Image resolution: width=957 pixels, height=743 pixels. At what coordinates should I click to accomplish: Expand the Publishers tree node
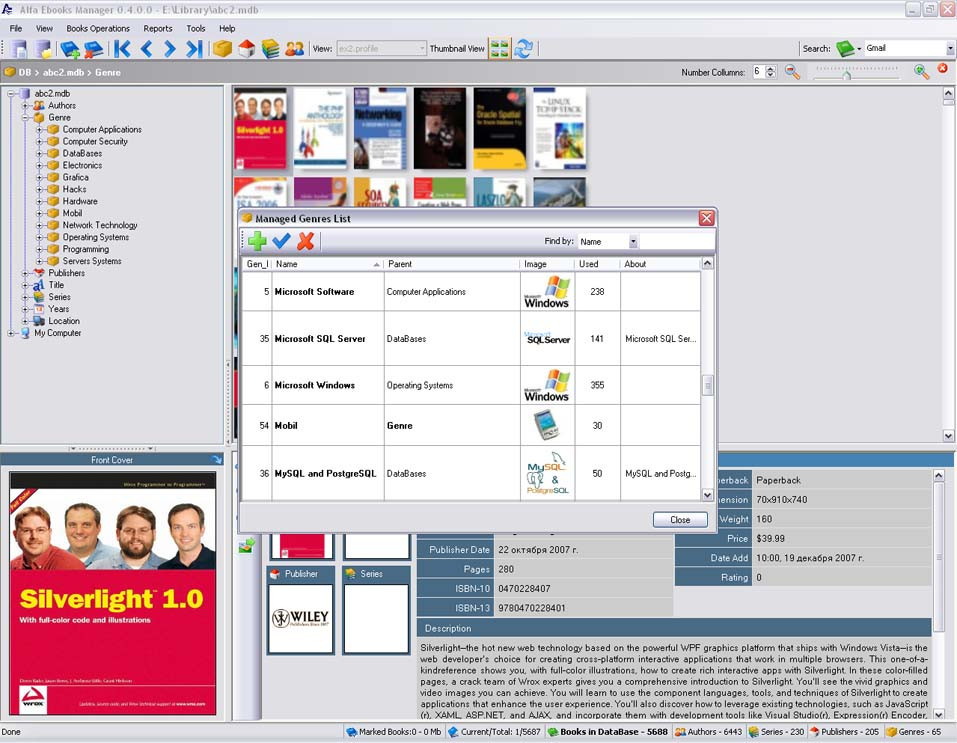25,273
